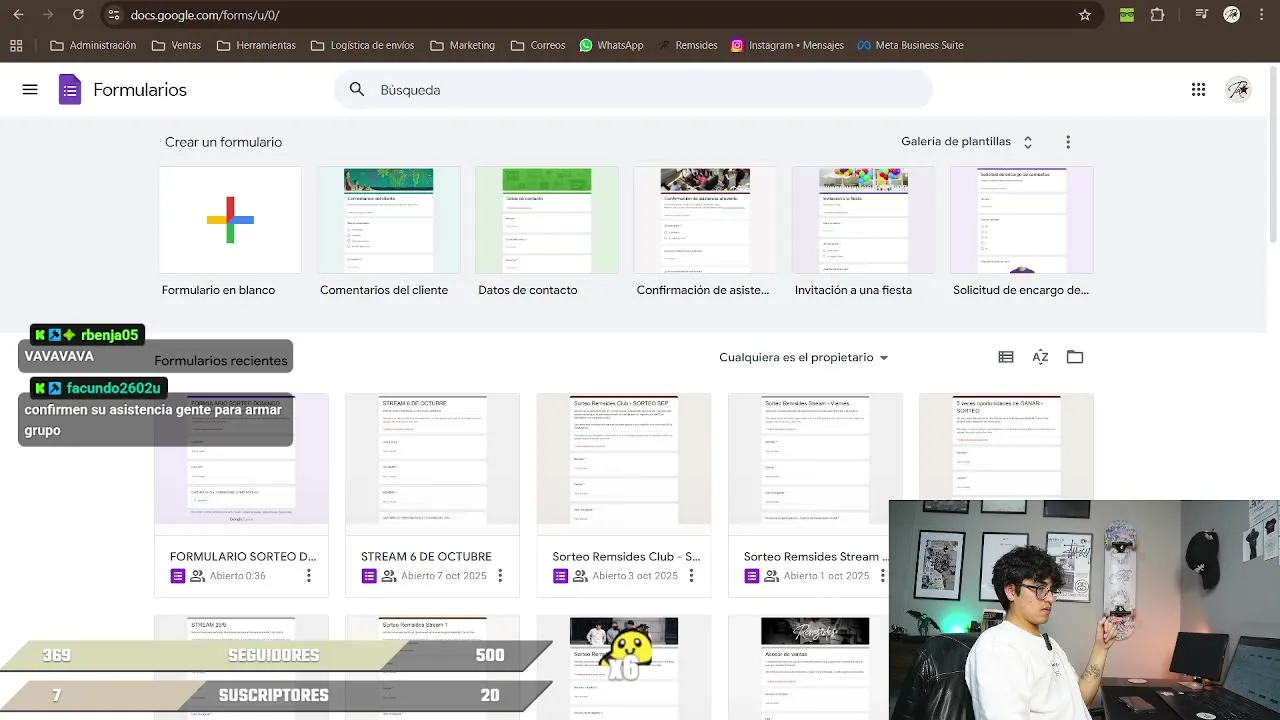Click the Abierto 7 oct 2025 date
The height and width of the screenshot is (720, 1280).
tap(446, 576)
